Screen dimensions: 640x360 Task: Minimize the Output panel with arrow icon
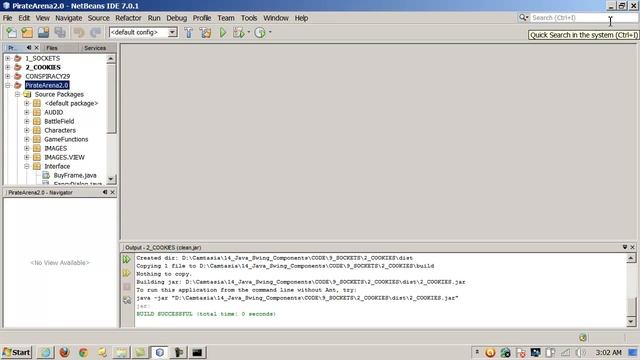pos(625,247)
